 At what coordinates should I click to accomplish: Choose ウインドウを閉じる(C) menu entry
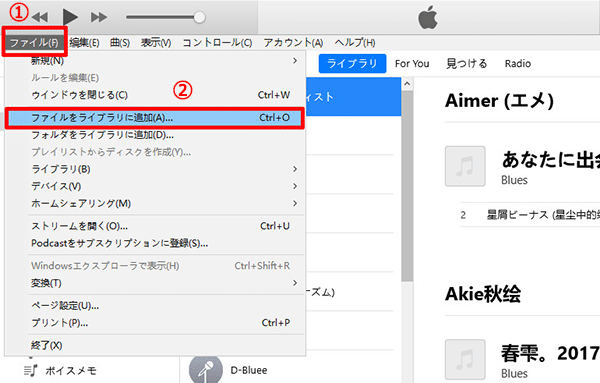tap(155, 95)
